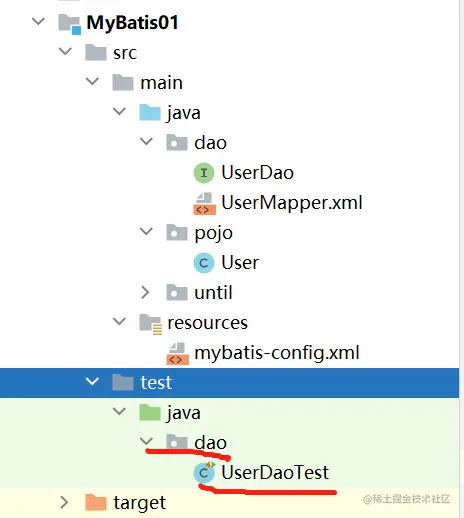Click the resources folder icon

pyautogui.click(x=150, y=324)
